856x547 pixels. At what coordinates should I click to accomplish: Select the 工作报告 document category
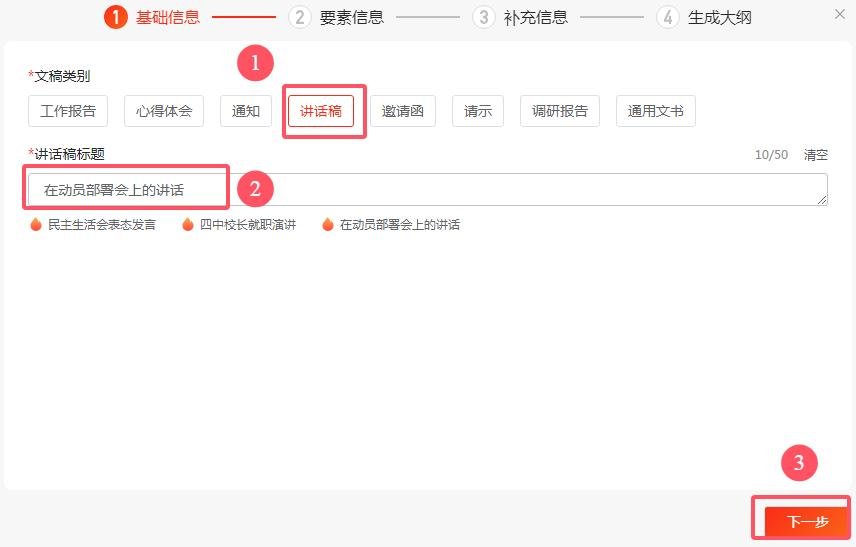[x=68, y=111]
